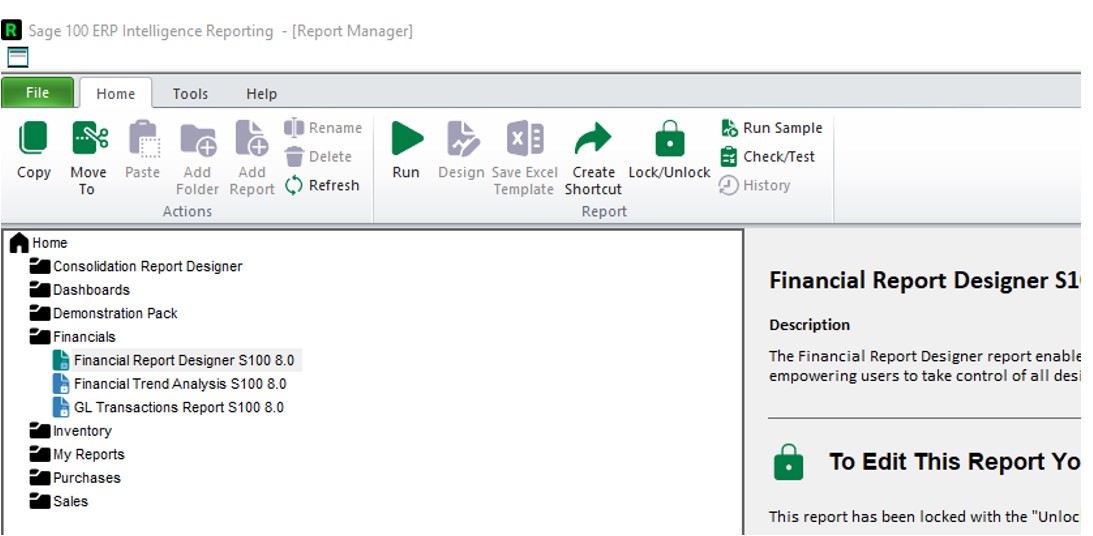
Task: Click the Financial Report Designer title heading
Action: [924, 280]
